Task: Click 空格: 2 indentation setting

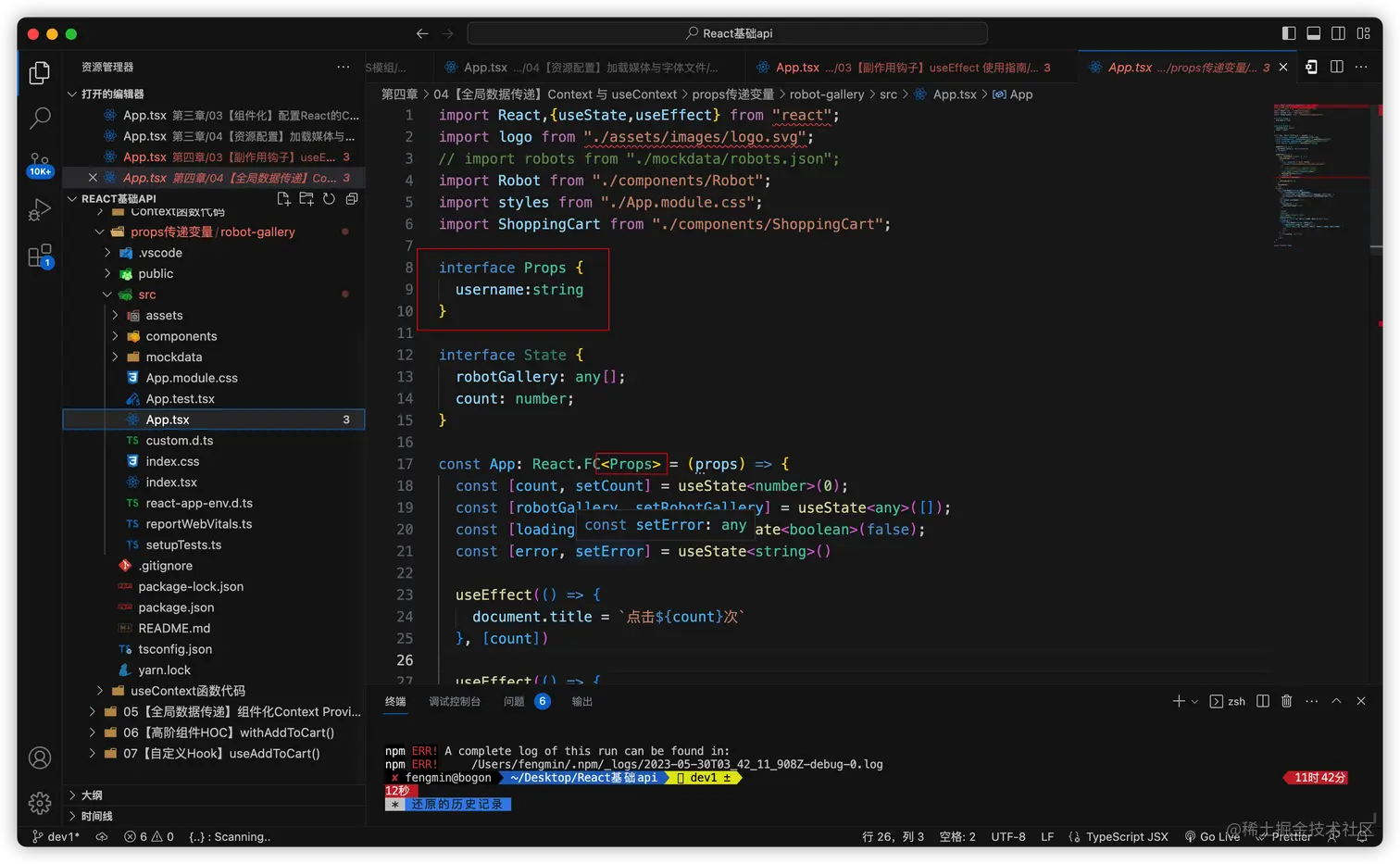Action: [x=957, y=836]
